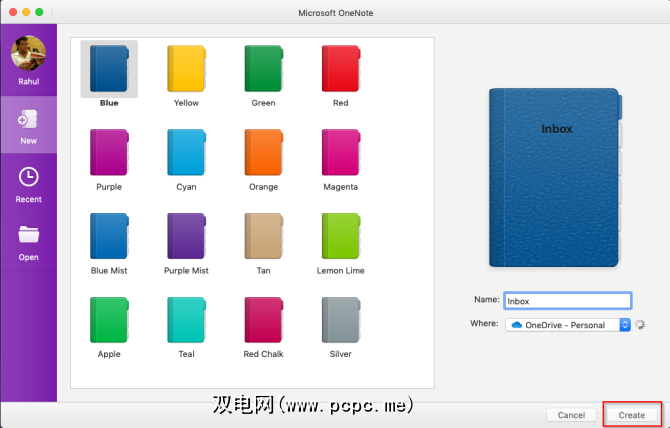Go to the Open notebook tab
This screenshot has width=670, height=428.
click(29, 242)
